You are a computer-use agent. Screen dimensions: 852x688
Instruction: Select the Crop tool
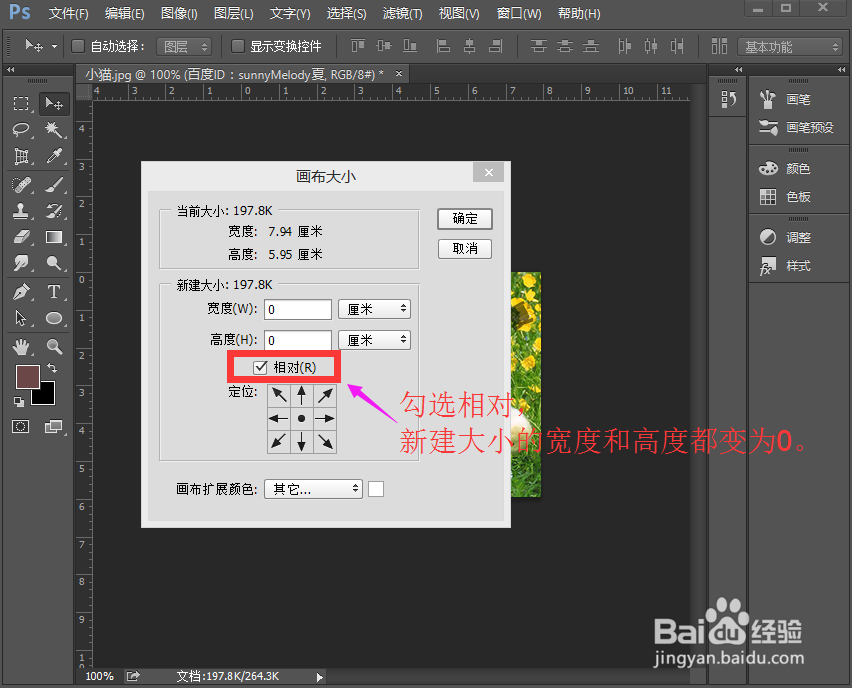click(x=21, y=157)
